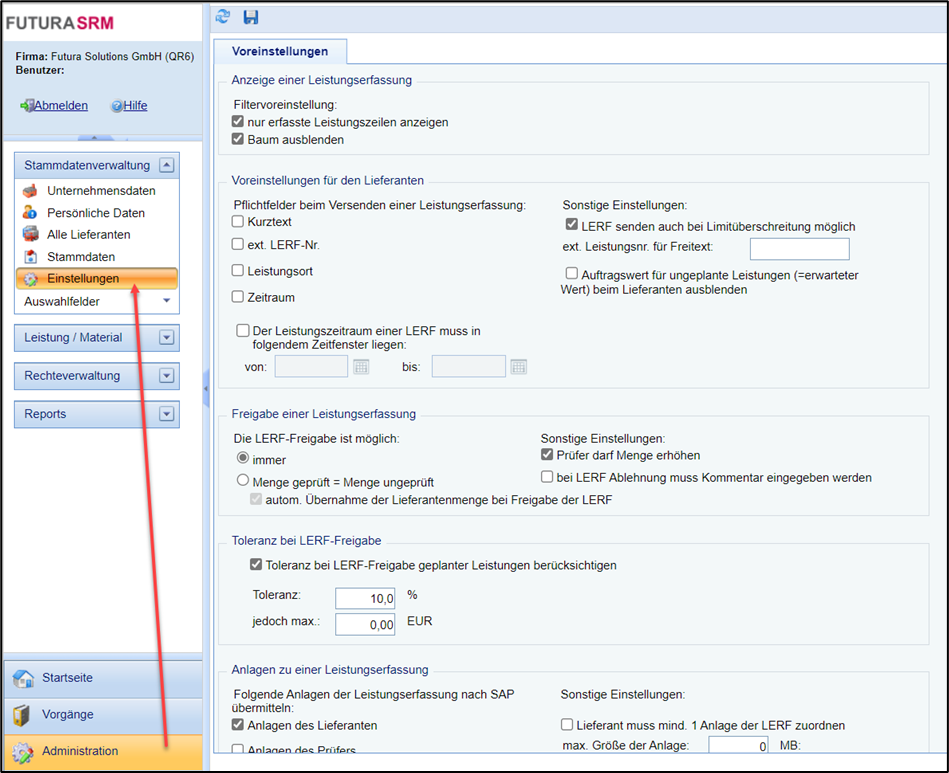
Task: Open the Auswahlfelder dropdown arrow
Action: 166,301
